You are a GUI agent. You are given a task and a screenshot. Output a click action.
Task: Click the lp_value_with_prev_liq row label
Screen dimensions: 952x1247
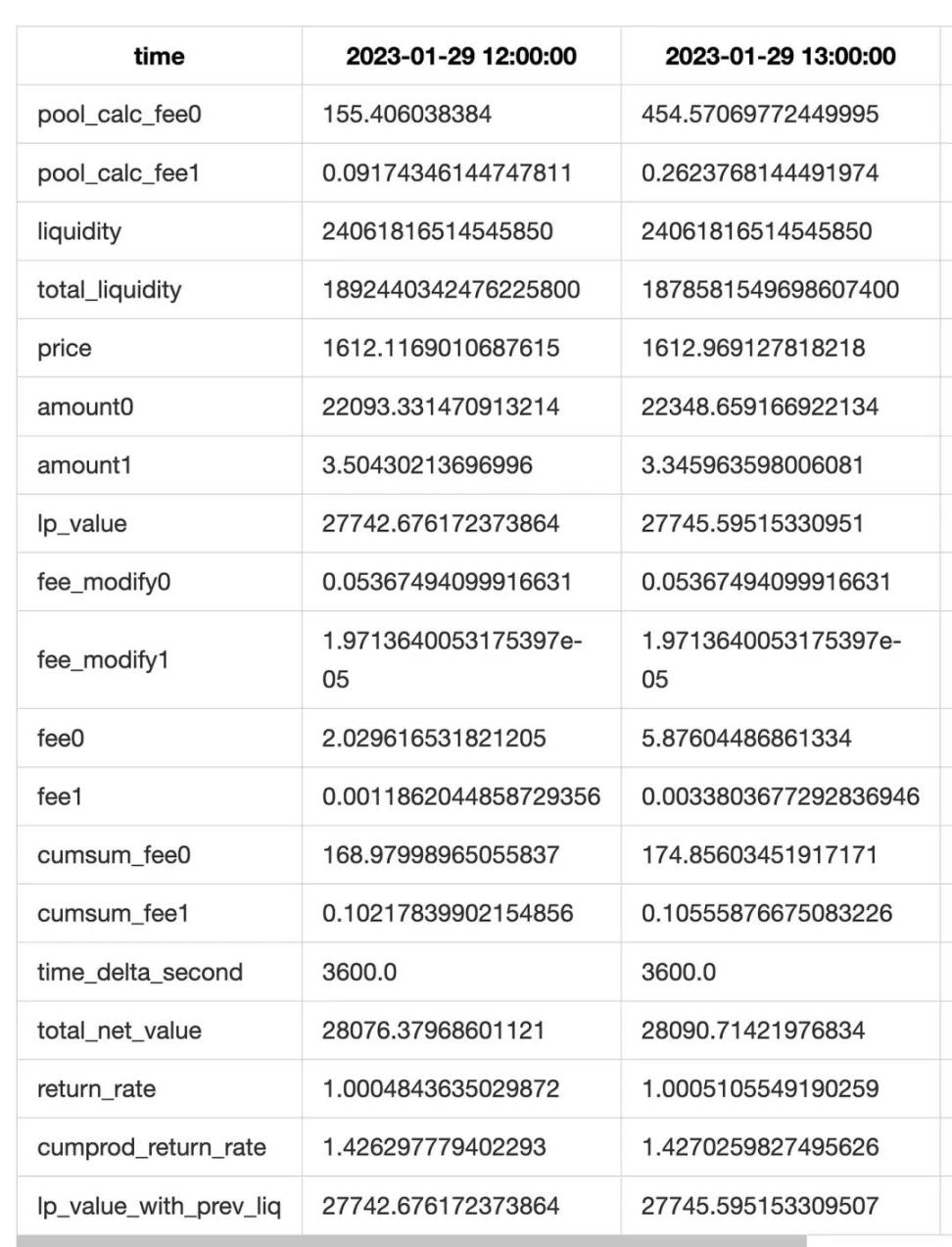[x=159, y=1206]
